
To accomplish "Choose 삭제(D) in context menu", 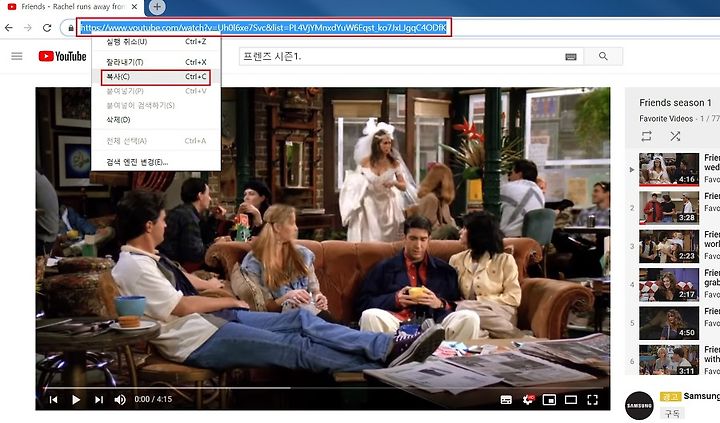I will pos(156,120).
